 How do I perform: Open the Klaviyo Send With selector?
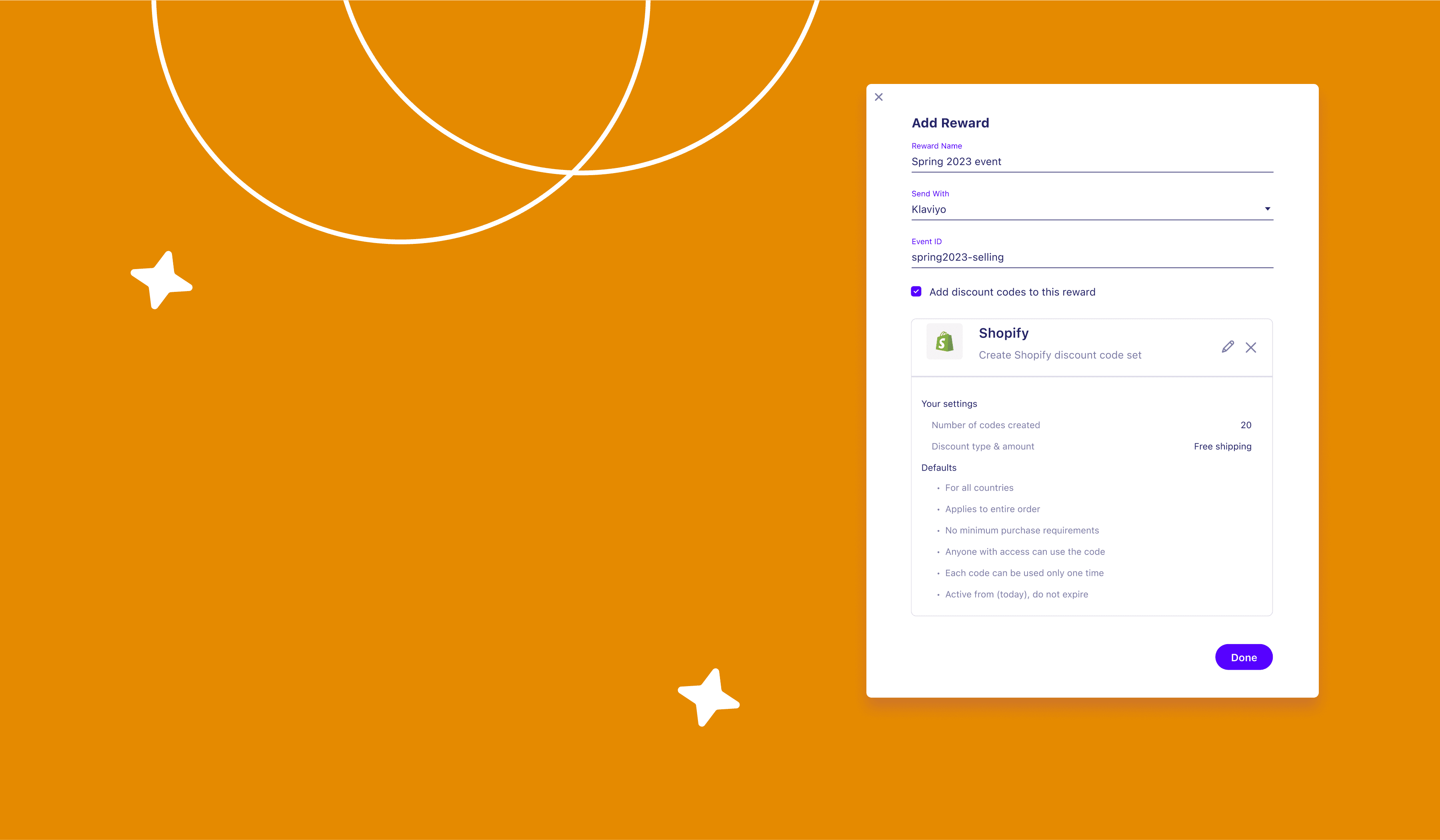point(1086,210)
